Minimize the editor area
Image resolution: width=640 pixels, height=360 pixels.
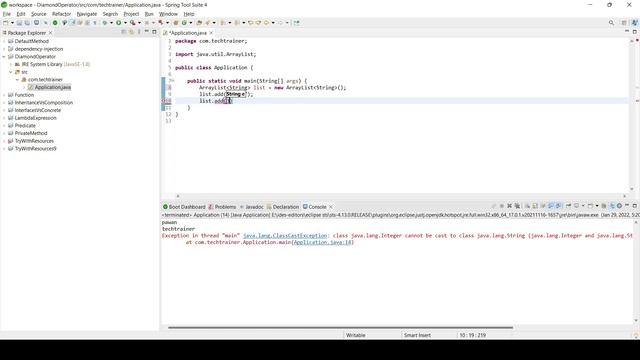[627, 31]
